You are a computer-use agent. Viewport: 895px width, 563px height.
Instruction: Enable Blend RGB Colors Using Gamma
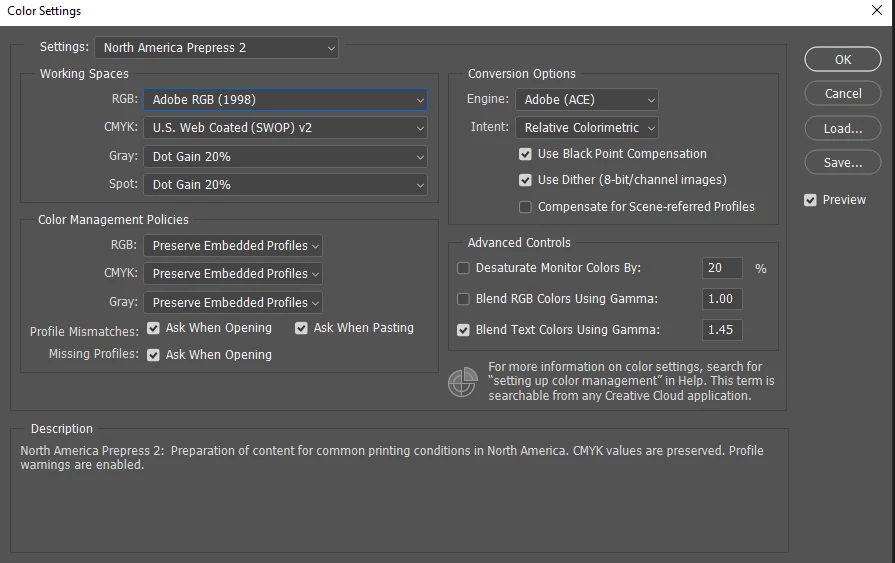[x=463, y=299]
